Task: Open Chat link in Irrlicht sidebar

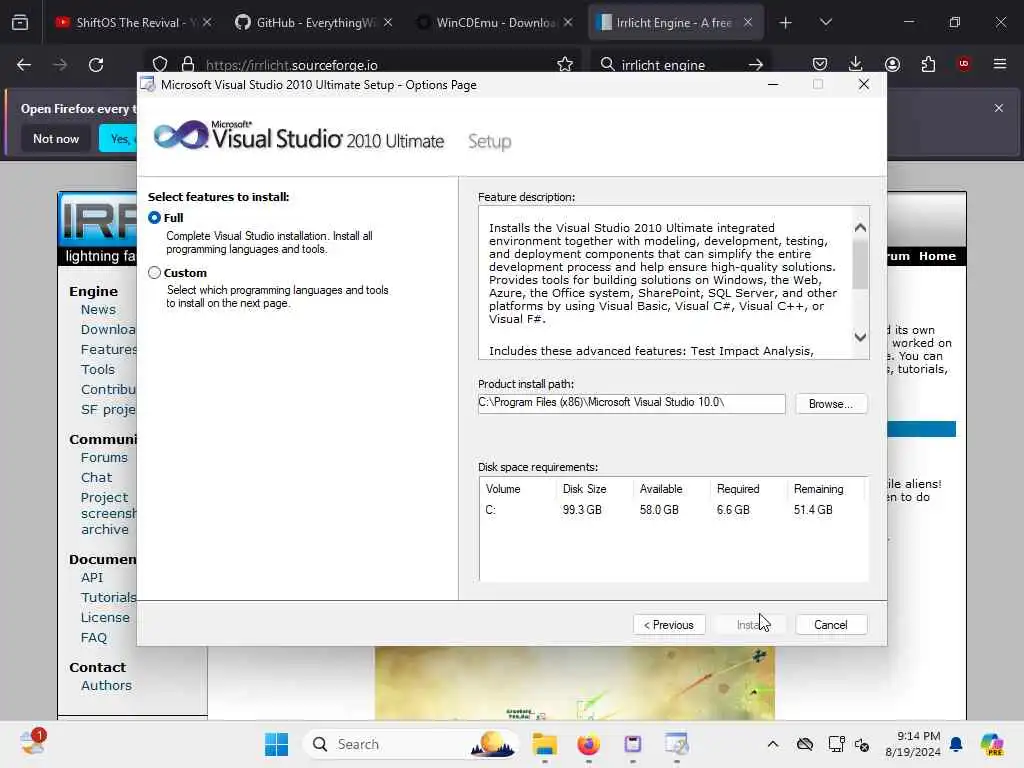Action: point(96,477)
